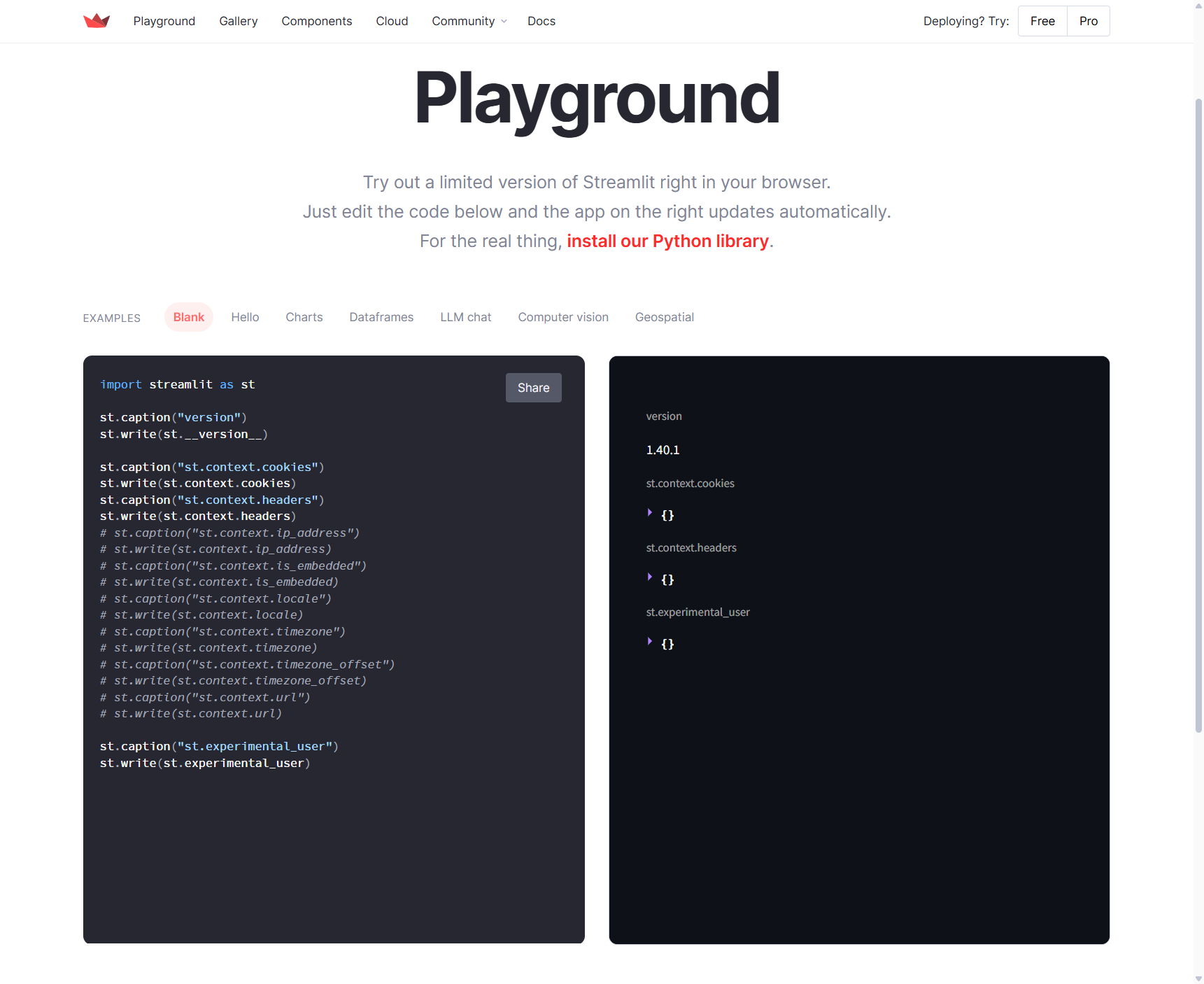
Task: Switch to the Charts example
Action: coord(304,317)
